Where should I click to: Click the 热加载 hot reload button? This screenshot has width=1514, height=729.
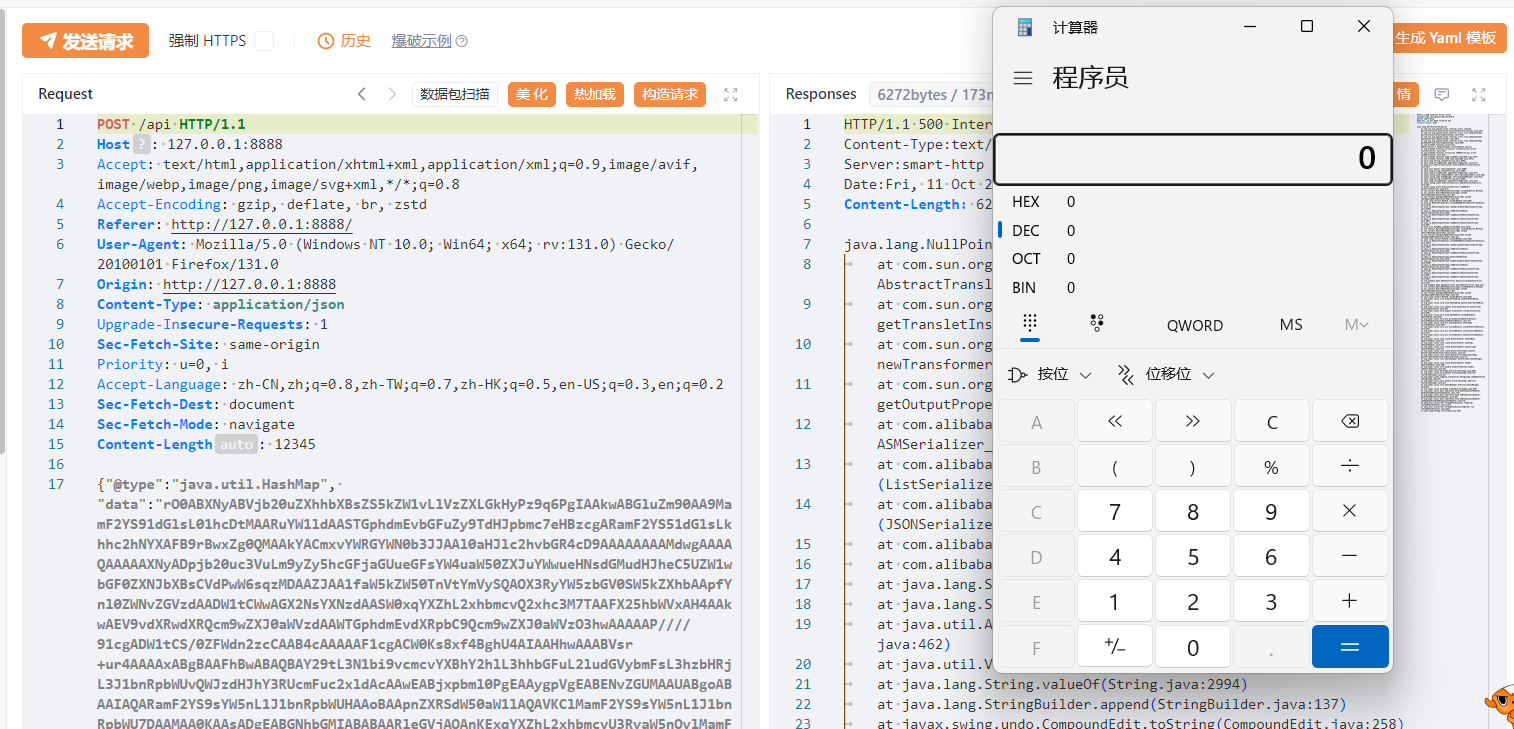pyautogui.click(x=595, y=94)
